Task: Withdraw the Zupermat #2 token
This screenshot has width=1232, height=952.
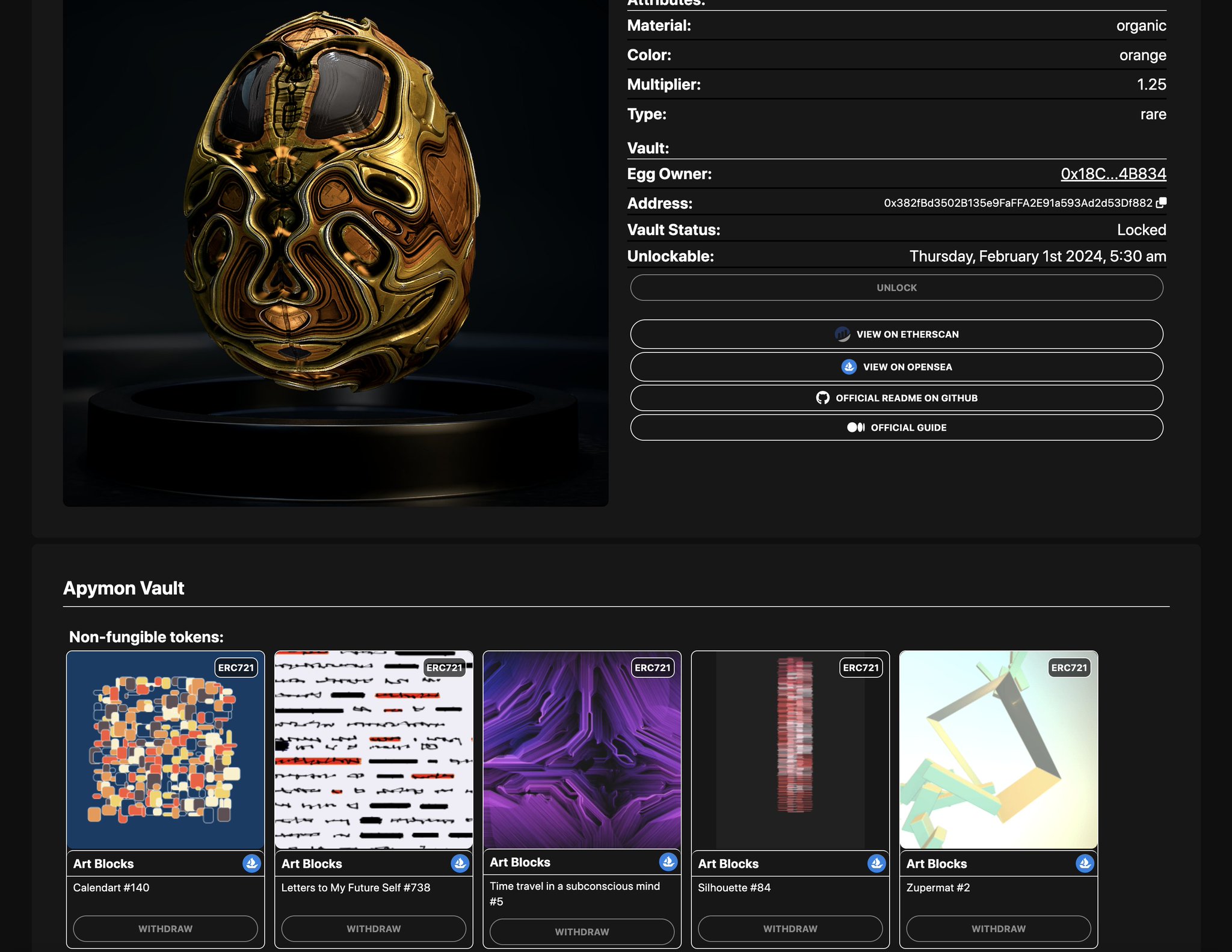Action: coord(998,928)
